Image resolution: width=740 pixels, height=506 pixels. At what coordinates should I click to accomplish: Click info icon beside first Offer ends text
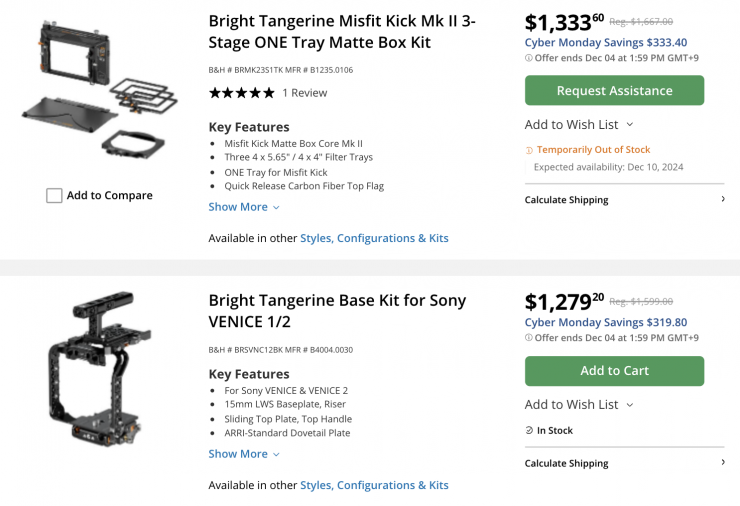tap(529, 58)
